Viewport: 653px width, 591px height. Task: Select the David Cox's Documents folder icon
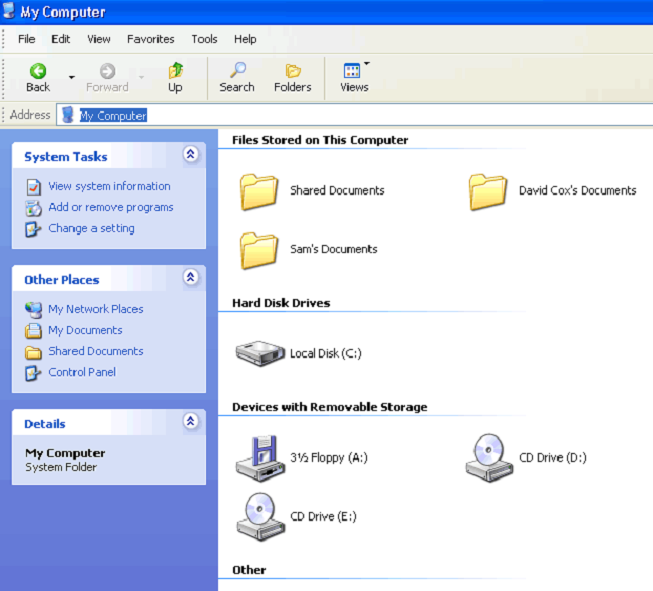click(x=488, y=192)
